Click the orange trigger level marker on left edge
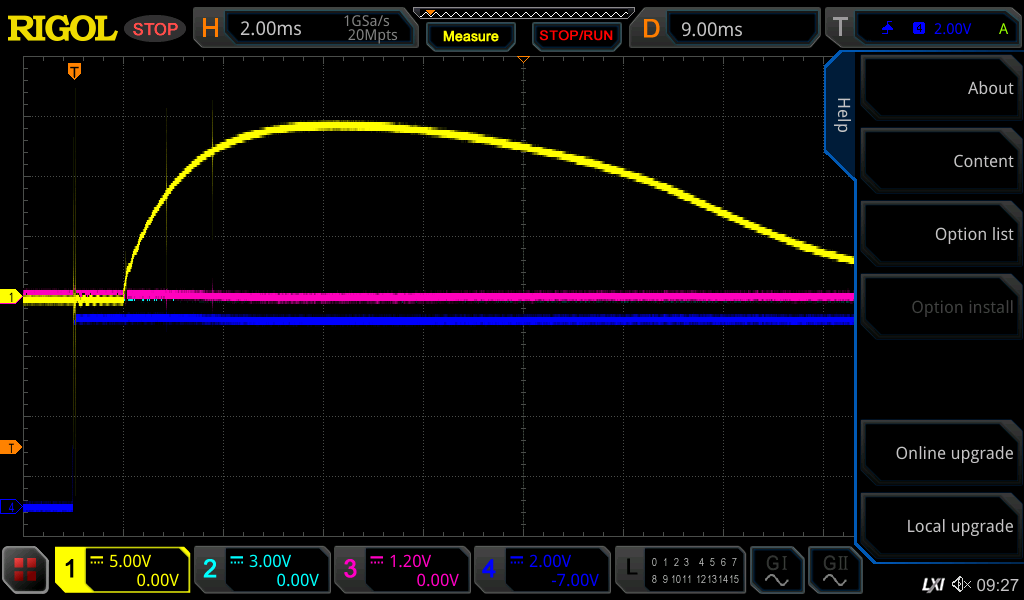1024x600 pixels. click(12, 447)
